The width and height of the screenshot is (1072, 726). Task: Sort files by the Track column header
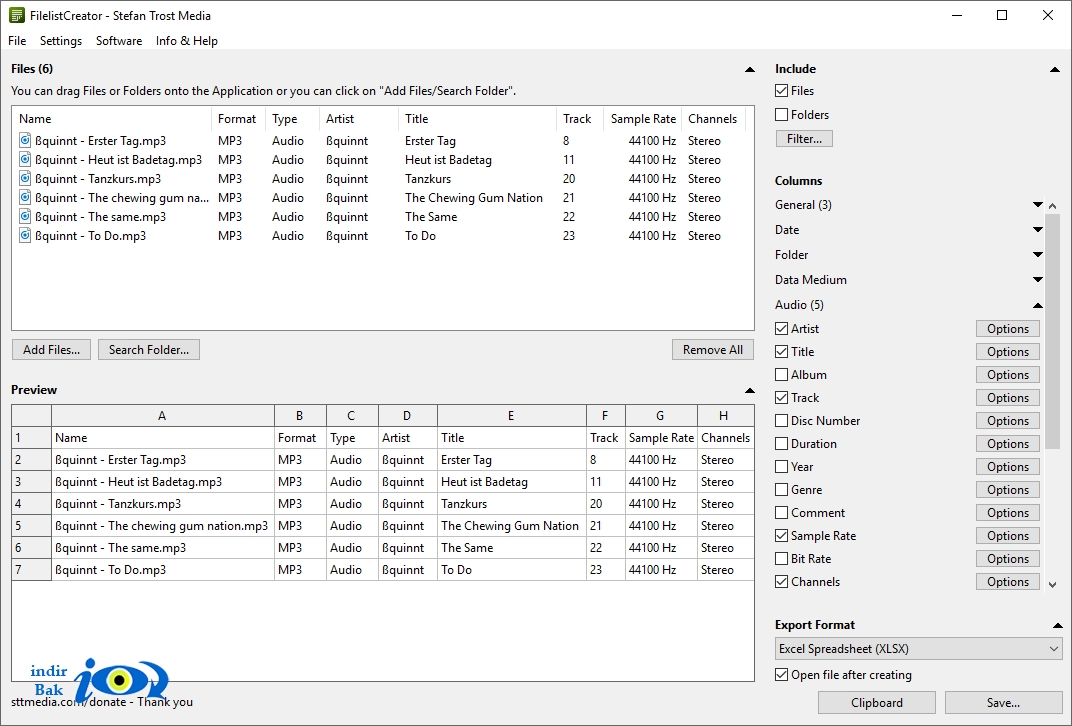580,119
